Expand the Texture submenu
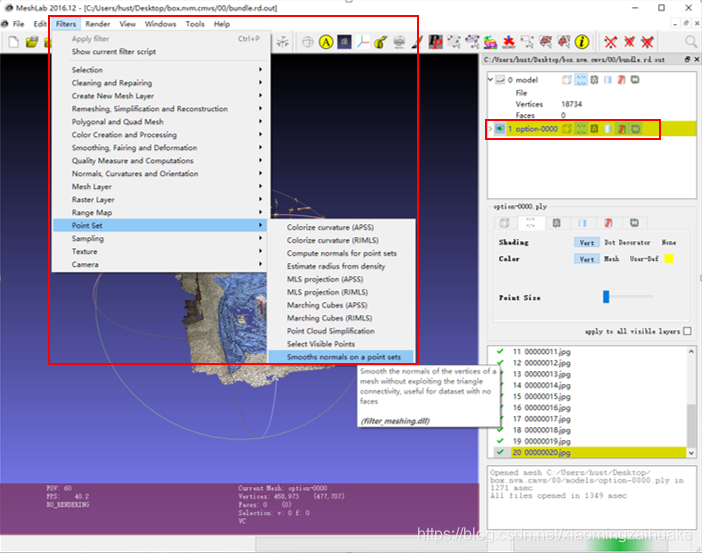The image size is (702, 553). [x=161, y=251]
